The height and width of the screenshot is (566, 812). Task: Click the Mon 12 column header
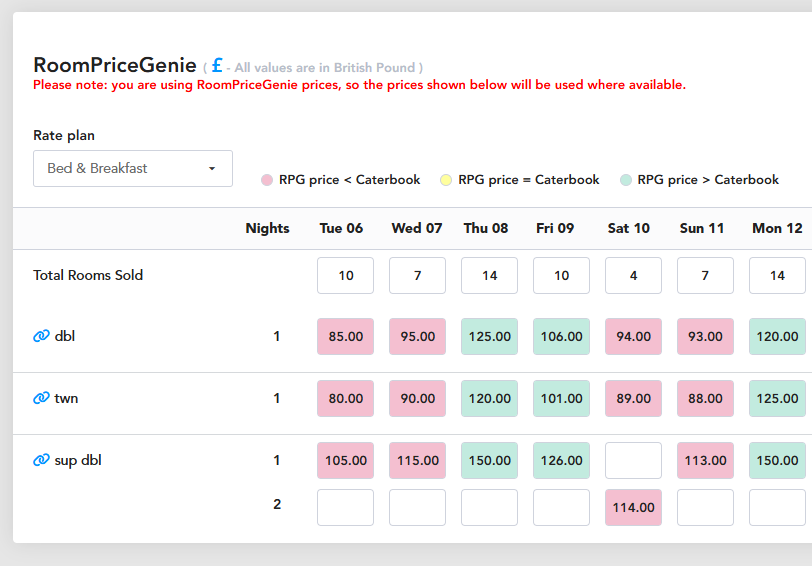pos(777,228)
